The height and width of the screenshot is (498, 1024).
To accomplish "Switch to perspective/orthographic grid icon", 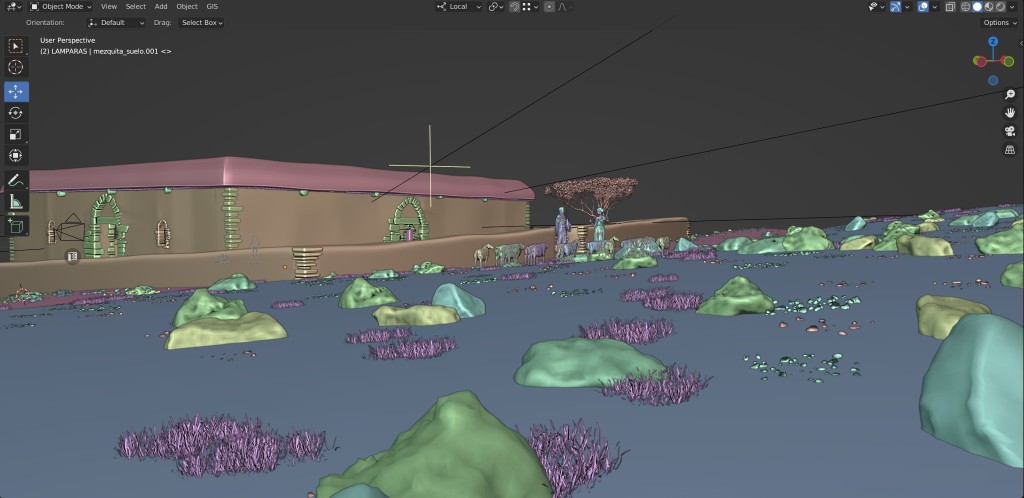I will pyautogui.click(x=1010, y=149).
